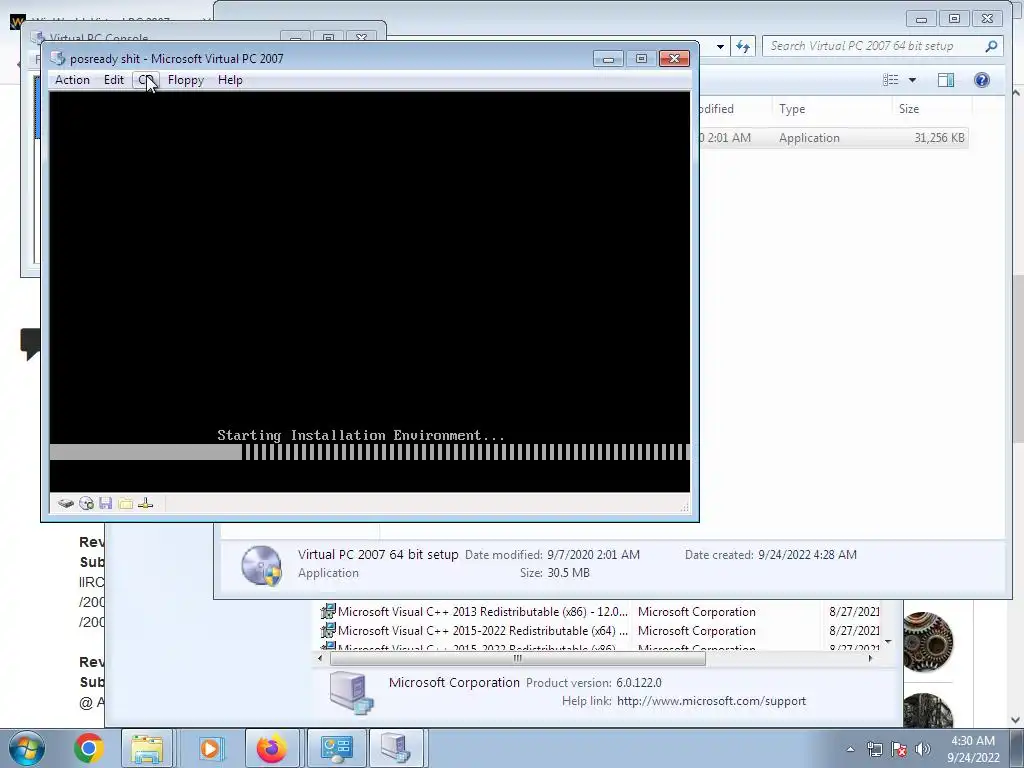Click the Microsoft Corporation program icon in details

351,692
